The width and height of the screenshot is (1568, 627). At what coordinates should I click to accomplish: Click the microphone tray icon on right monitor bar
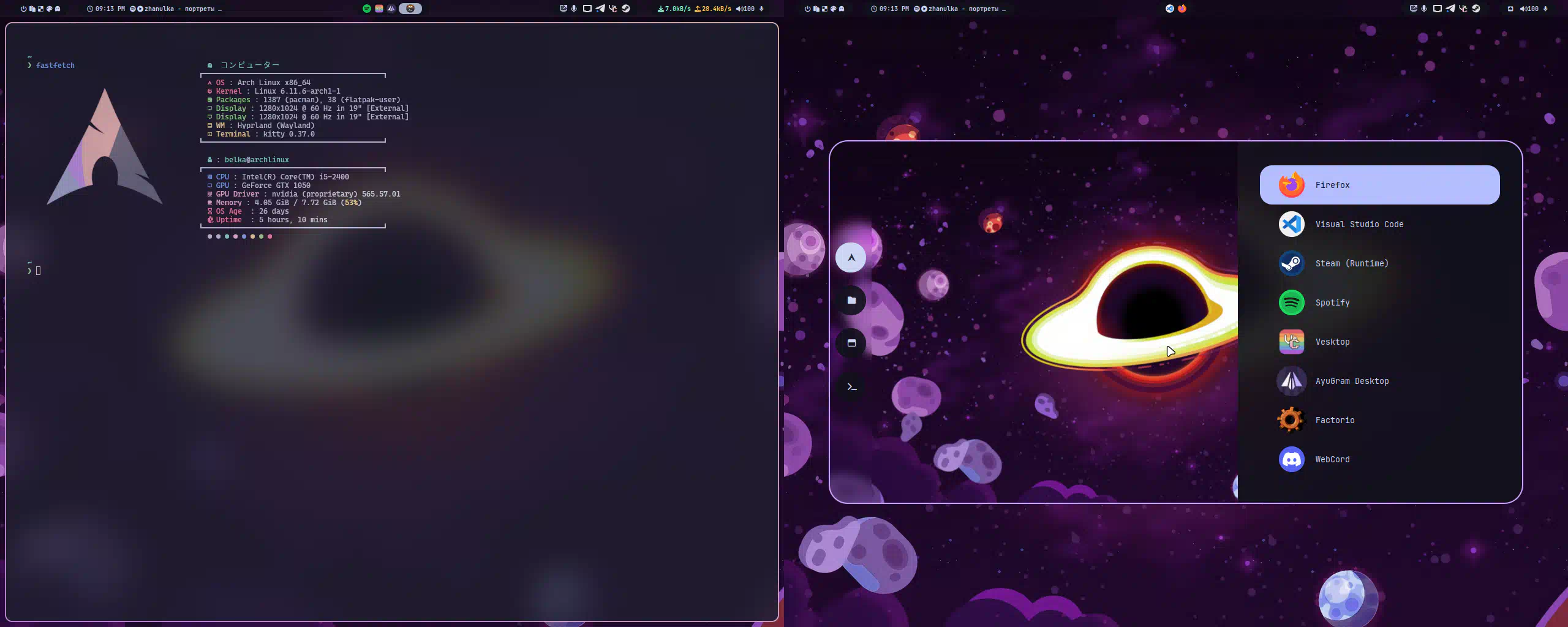(1424, 9)
